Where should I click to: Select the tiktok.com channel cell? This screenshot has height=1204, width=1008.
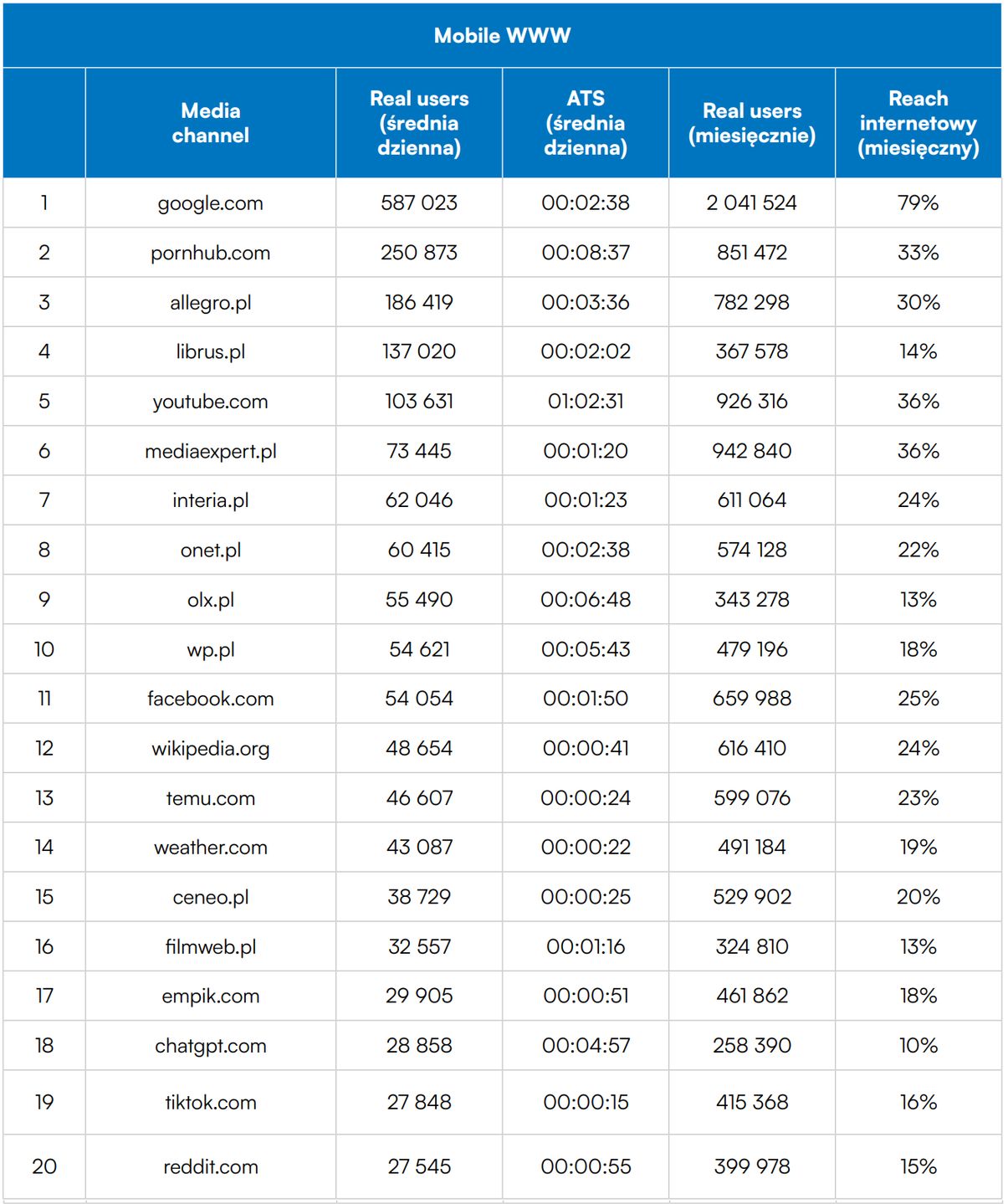point(211,1103)
